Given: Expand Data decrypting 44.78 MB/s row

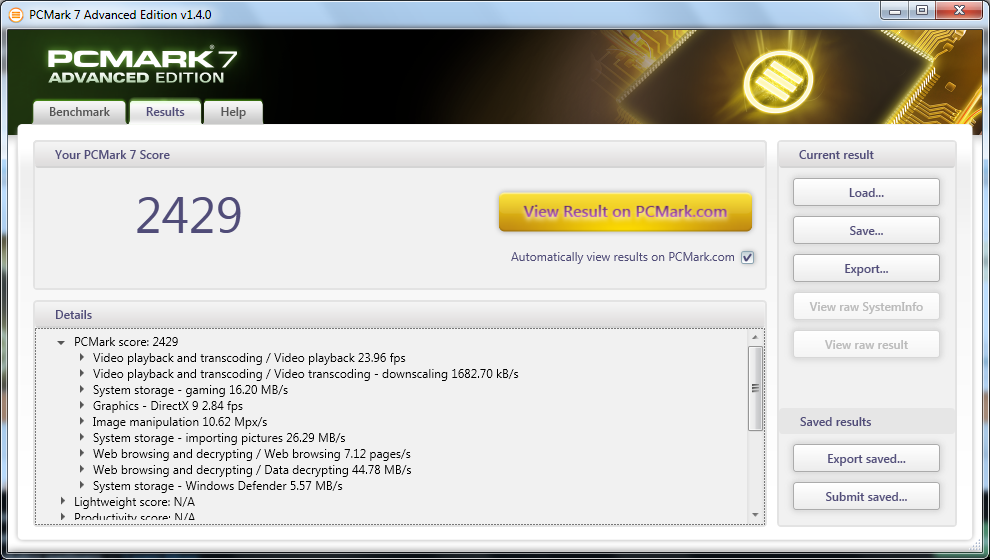Looking at the screenshot, I should (82, 469).
